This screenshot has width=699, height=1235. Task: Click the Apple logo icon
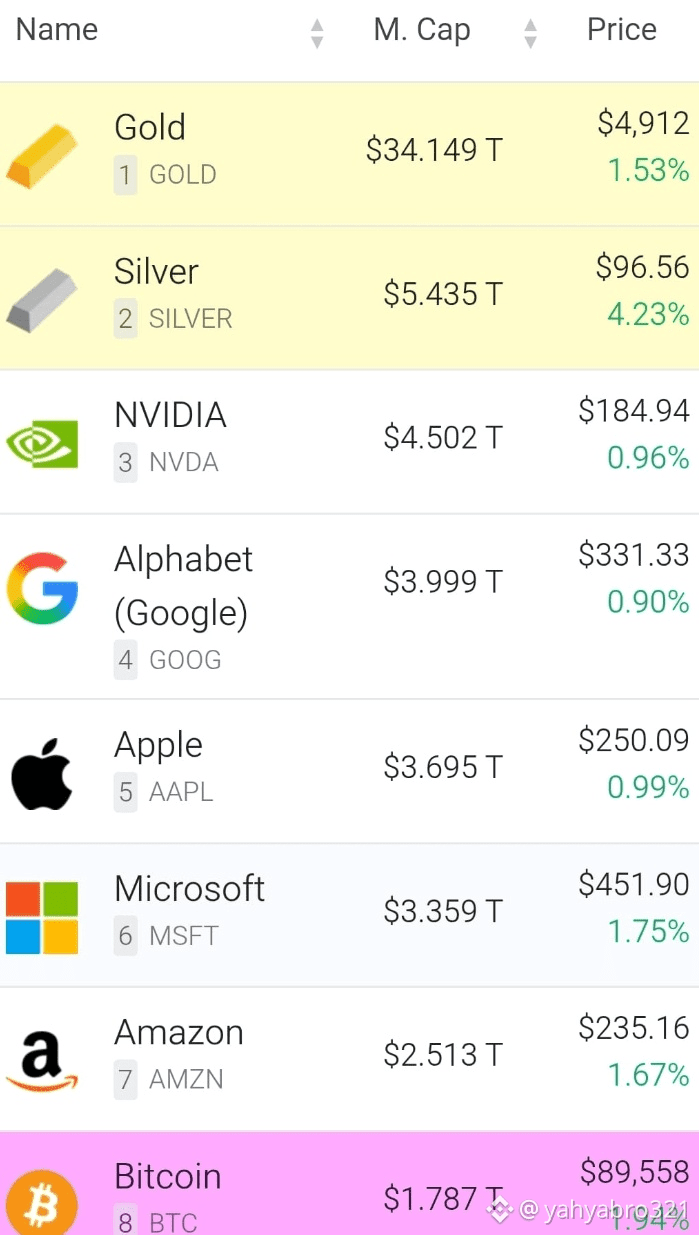point(42,772)
